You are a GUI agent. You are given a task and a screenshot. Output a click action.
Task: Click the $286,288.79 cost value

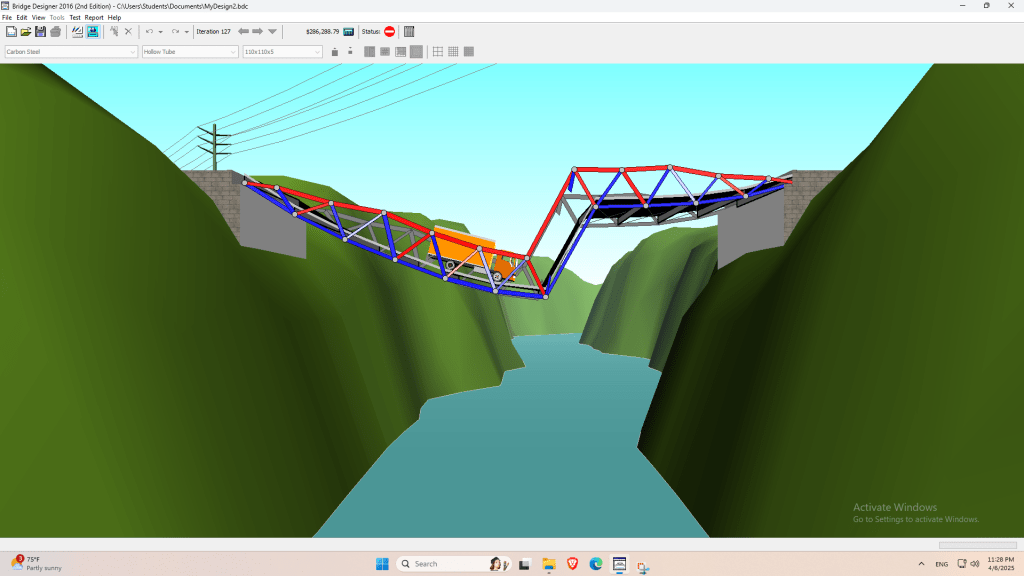[323, 31]
